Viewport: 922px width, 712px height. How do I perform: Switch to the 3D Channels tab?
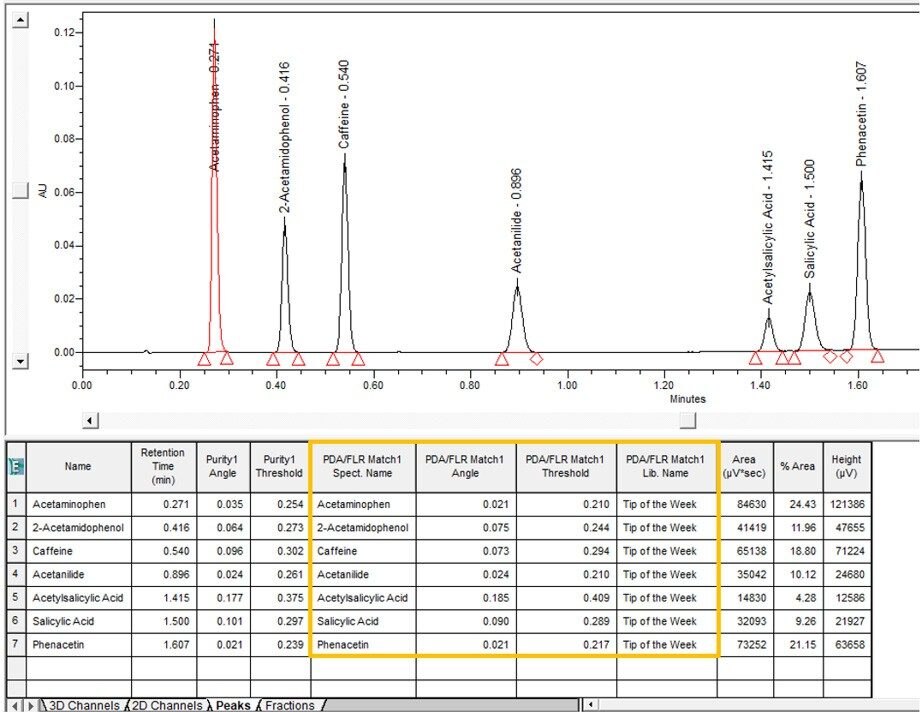click(x=83, y=705)
